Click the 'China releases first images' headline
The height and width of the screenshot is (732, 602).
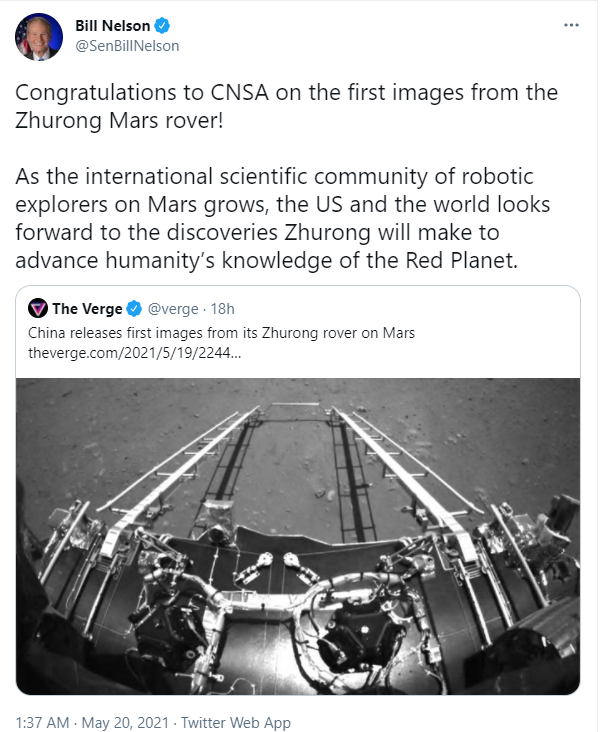pyautogui.click(x=221, y=332)
